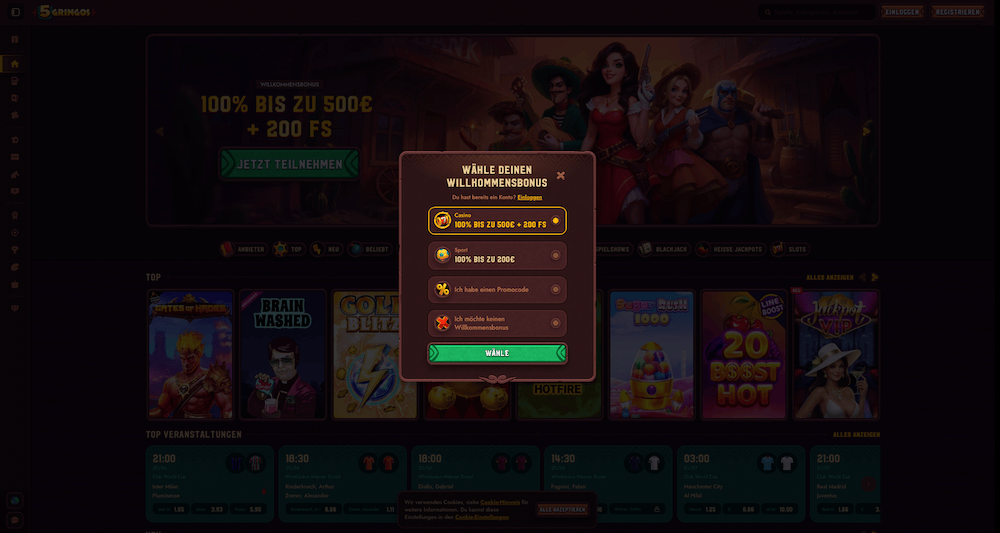Open the Brain Washed game thumbnail
The width and height of the screenshot is (1000, 533).
coord(283,354)
